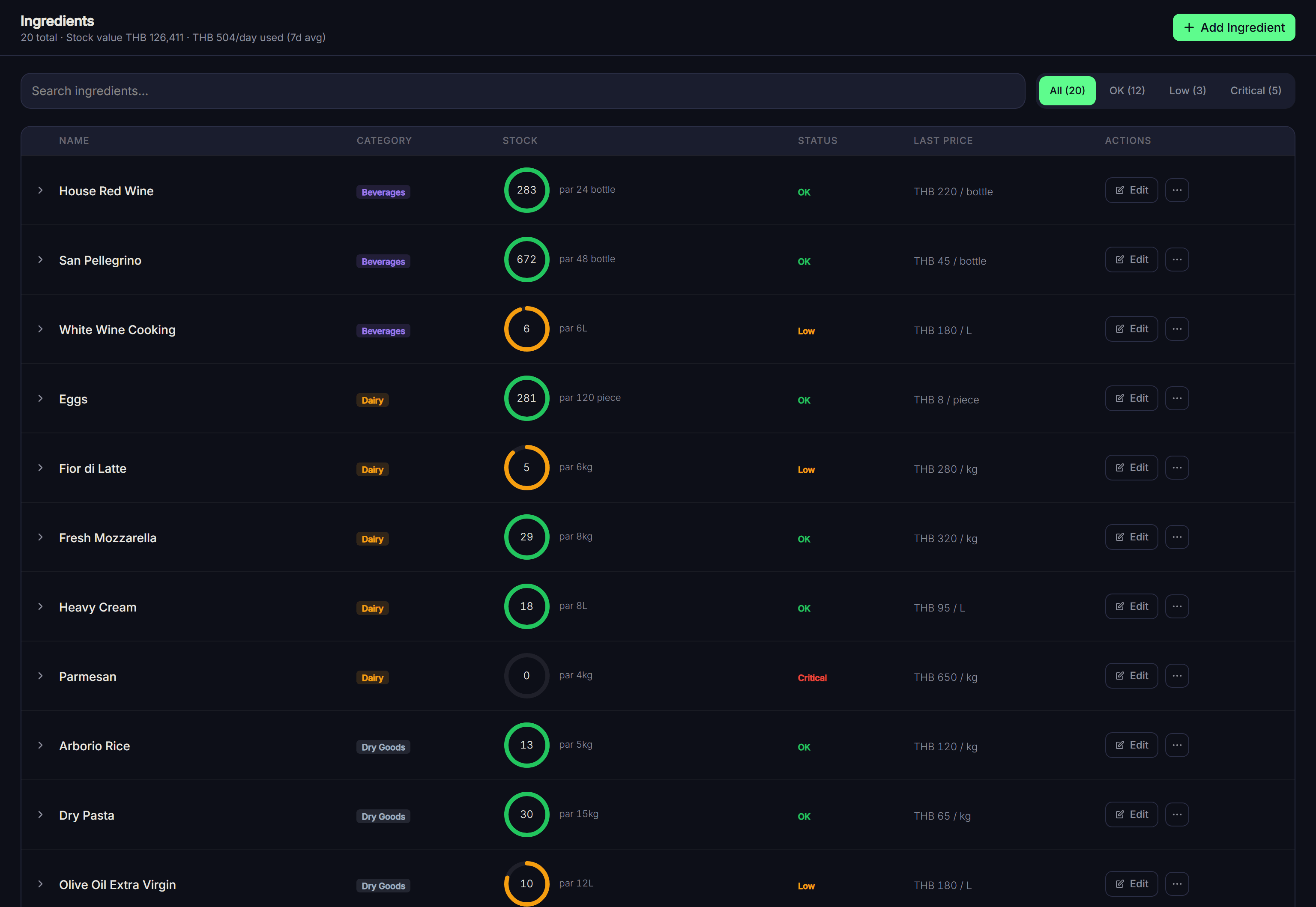Edit House Red Wine ingredient
The image size is (1316, 907).
(x=1131, y=191)
